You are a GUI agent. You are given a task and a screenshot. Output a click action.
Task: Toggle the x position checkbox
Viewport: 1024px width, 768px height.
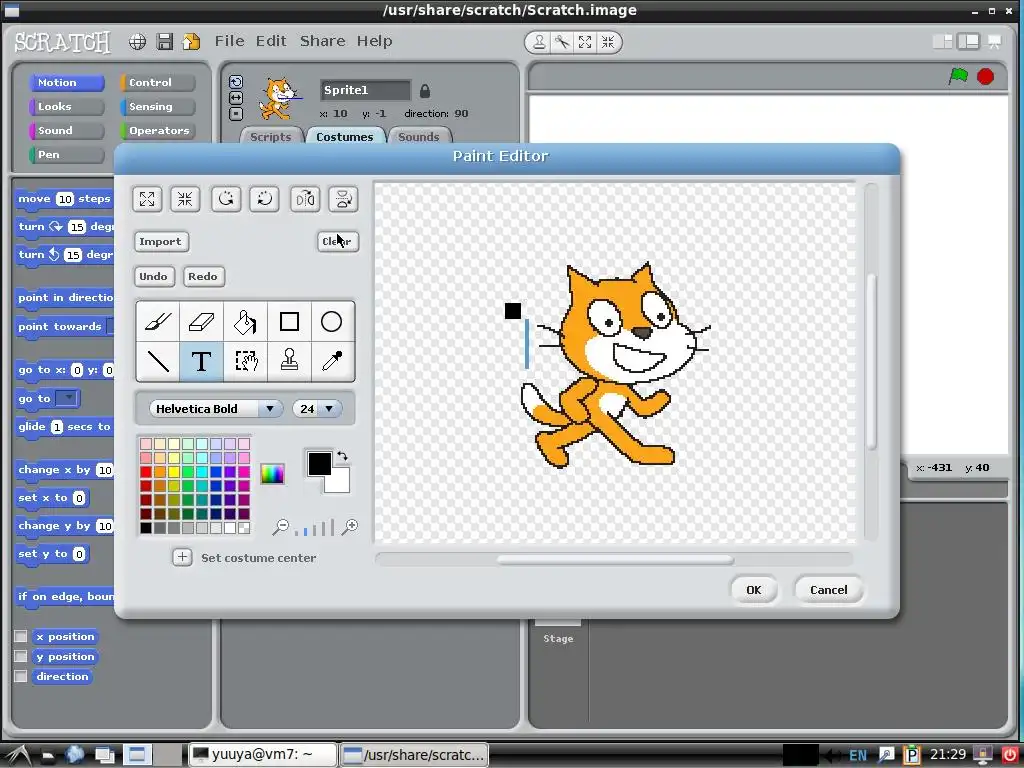[x=21, y=636]
